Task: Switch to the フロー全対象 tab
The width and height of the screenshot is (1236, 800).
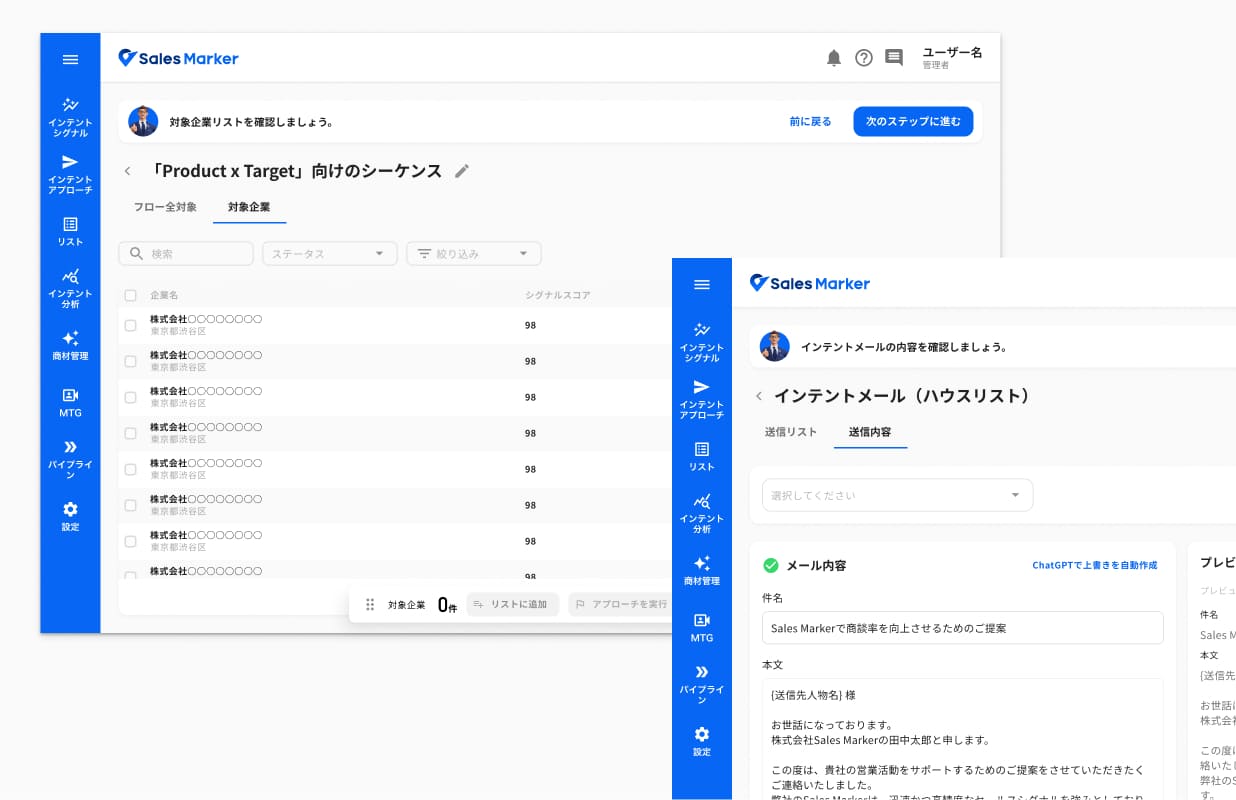Action: click(x=165, y=207)
